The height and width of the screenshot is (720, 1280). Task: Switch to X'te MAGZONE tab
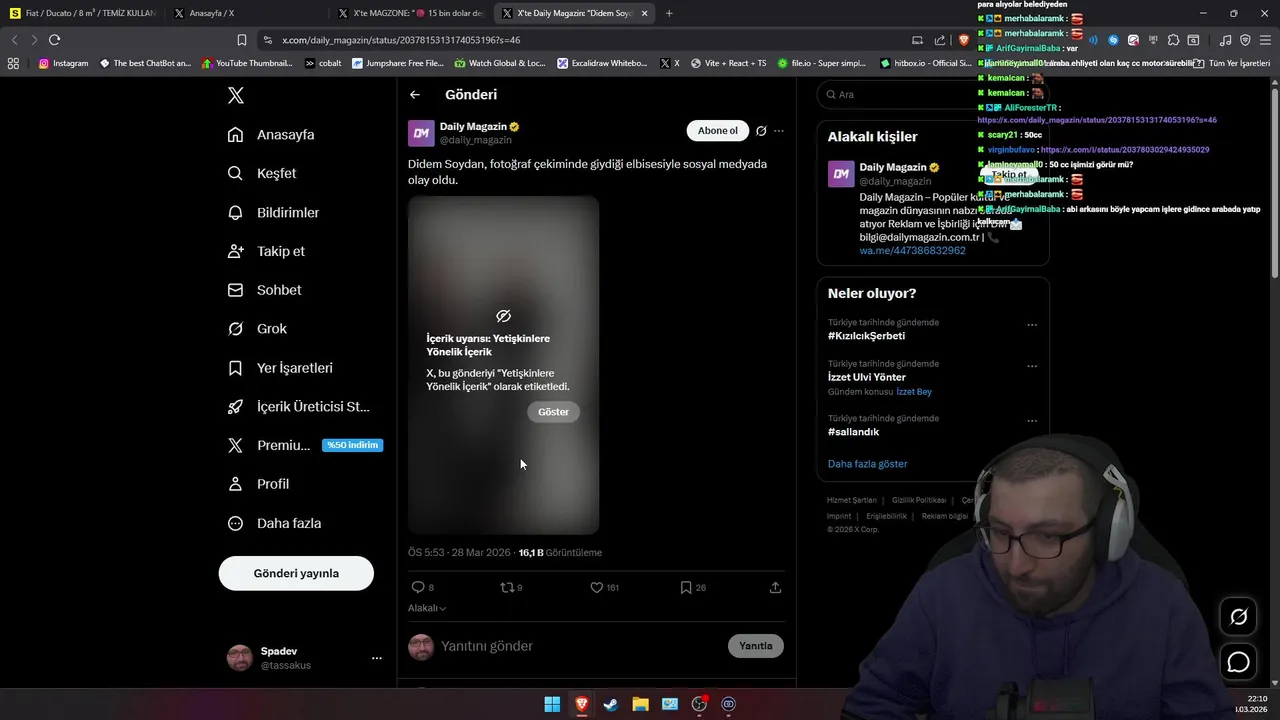pyautogui.click(x=411, y=13)
